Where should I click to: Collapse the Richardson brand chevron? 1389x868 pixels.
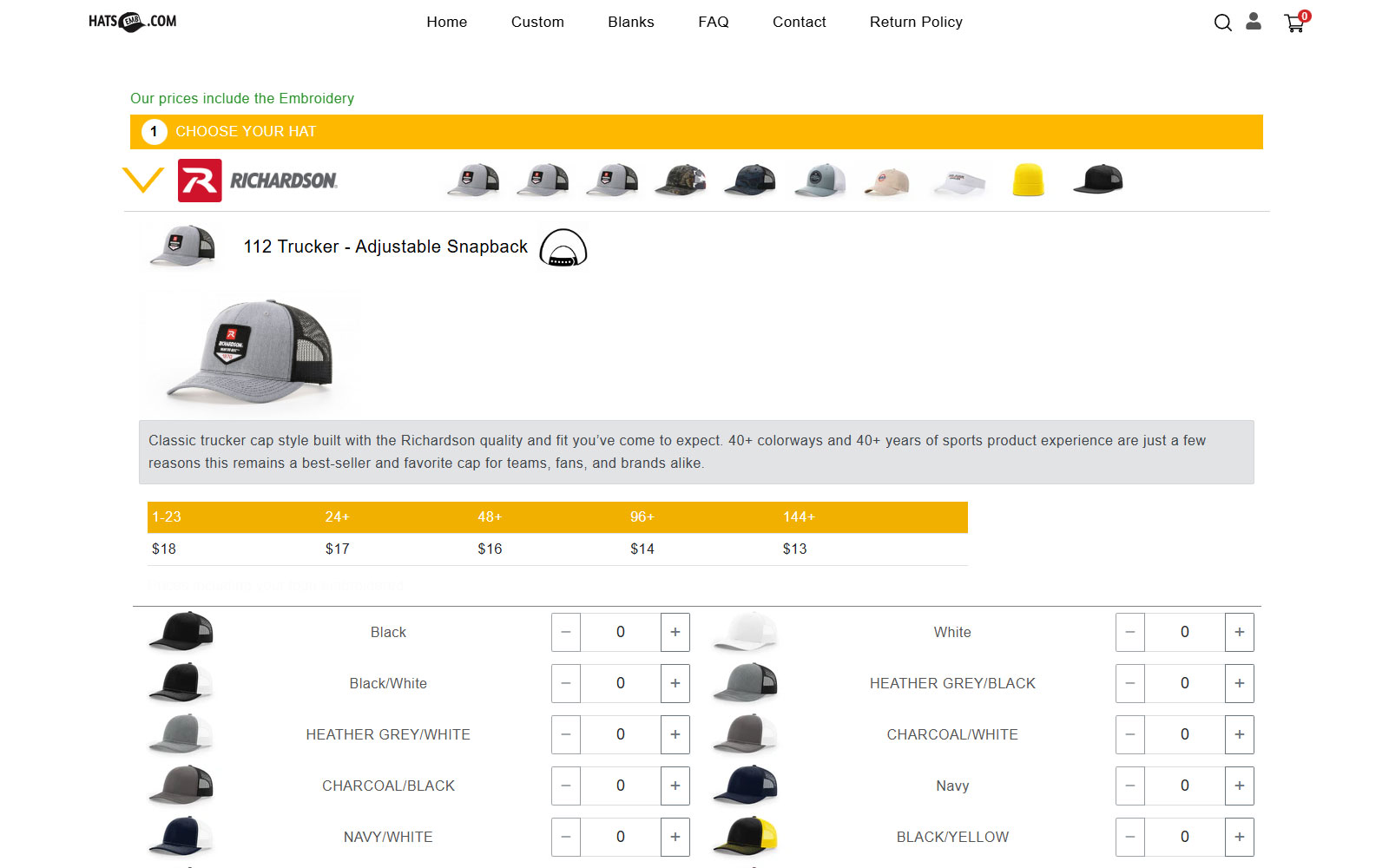(143, 180)
